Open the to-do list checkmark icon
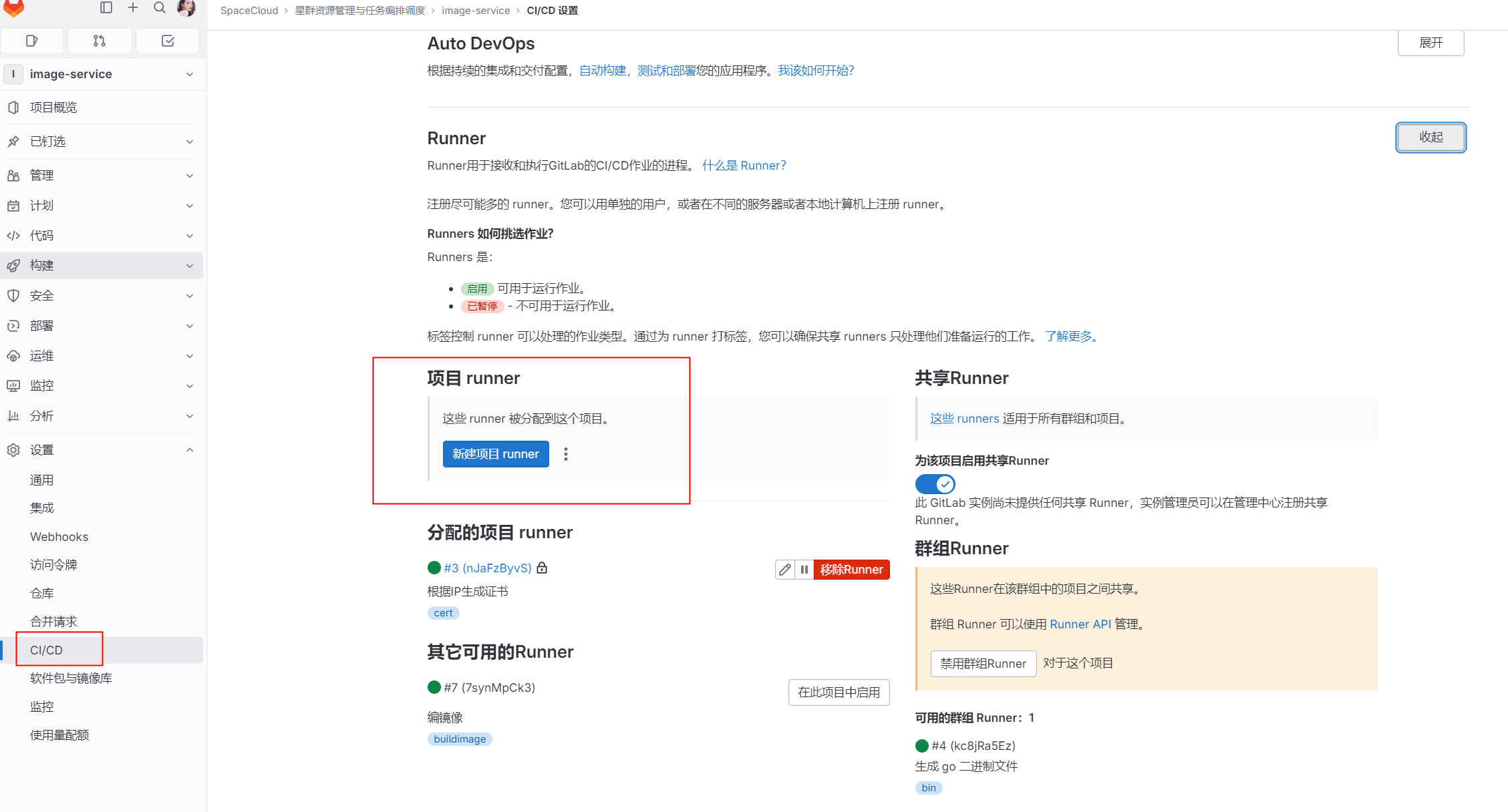Image resolution: width=1508 pixels, height=812 pixels. [167, 40]
